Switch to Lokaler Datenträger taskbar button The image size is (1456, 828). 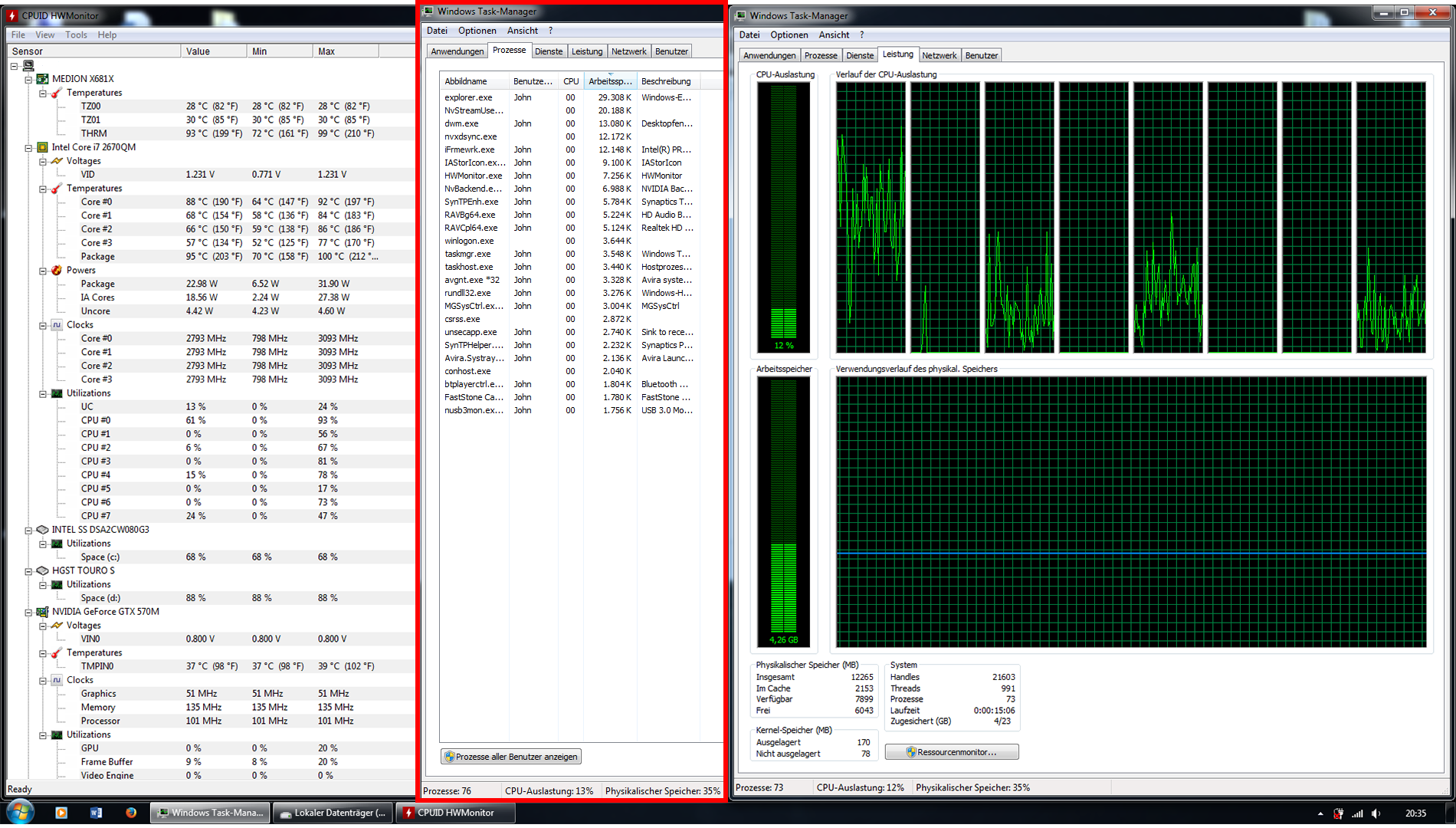[x=333, y=813]
